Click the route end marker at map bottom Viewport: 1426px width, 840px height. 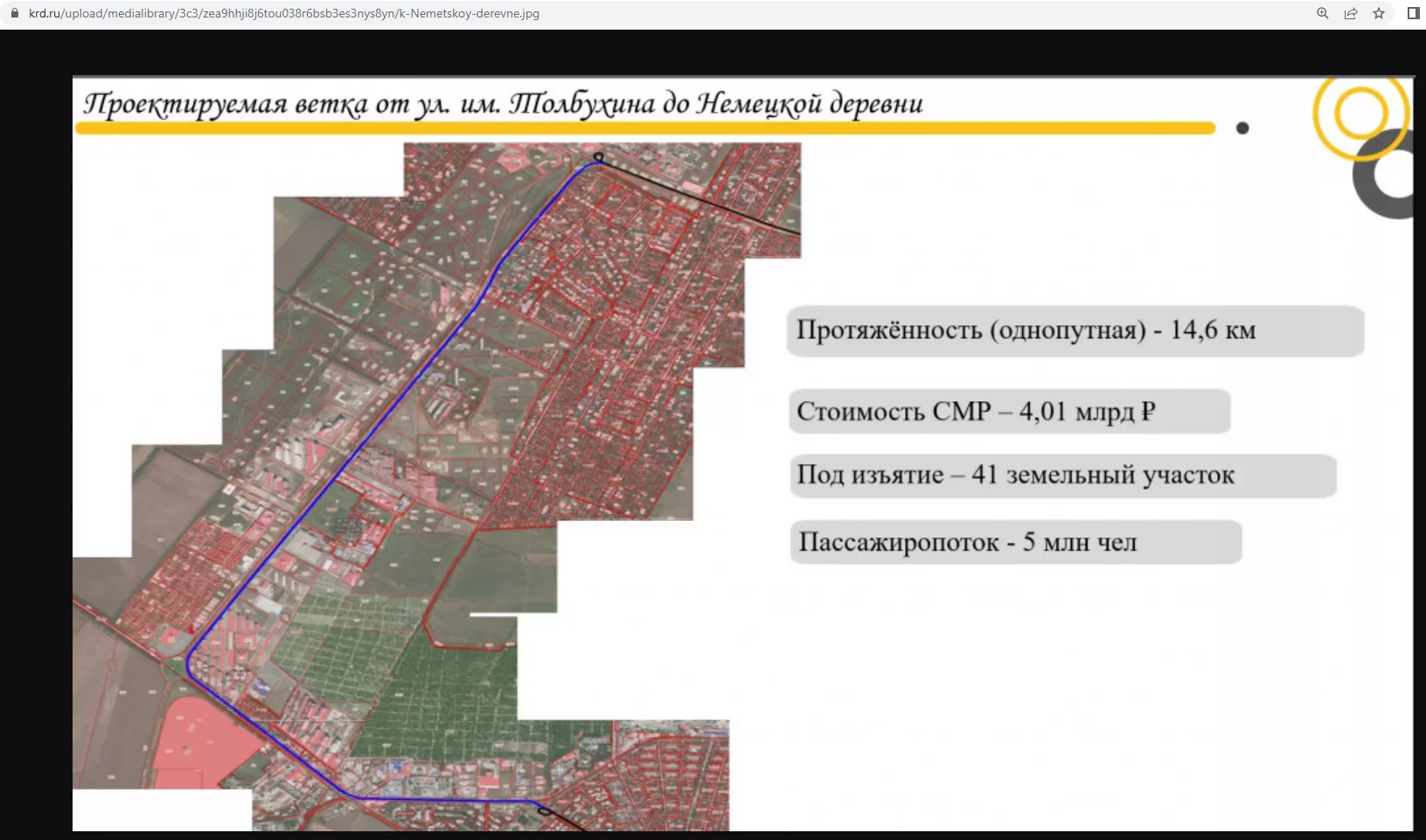pyautogui.click(x=544, y=811)
